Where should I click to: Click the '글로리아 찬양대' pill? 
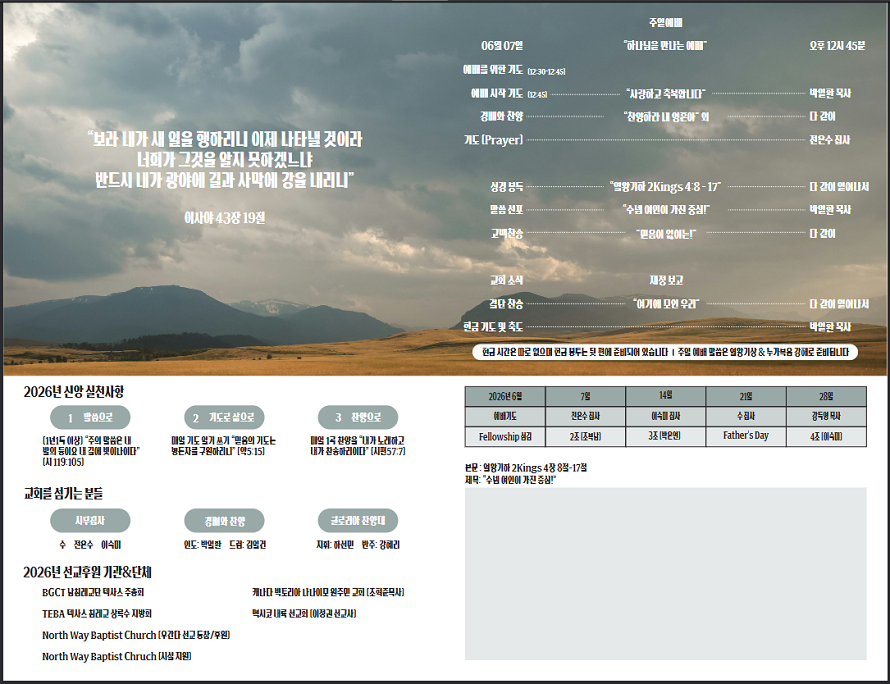(x=358, y=521)
